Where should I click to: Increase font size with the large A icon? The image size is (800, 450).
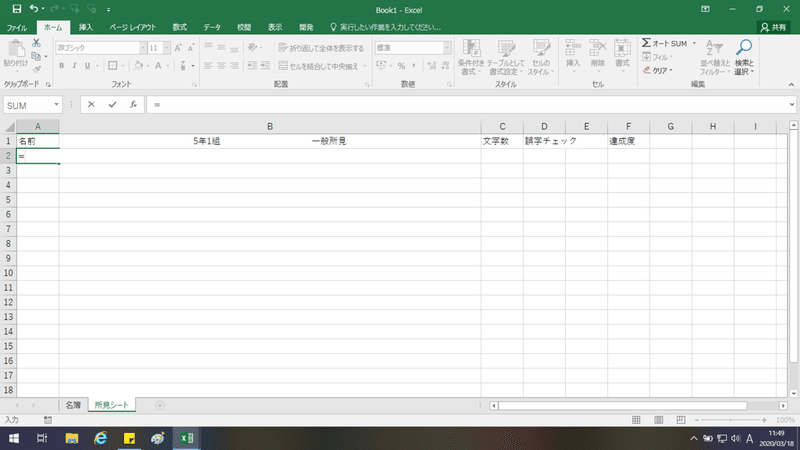pyautogui.click(x=178, y=48)
